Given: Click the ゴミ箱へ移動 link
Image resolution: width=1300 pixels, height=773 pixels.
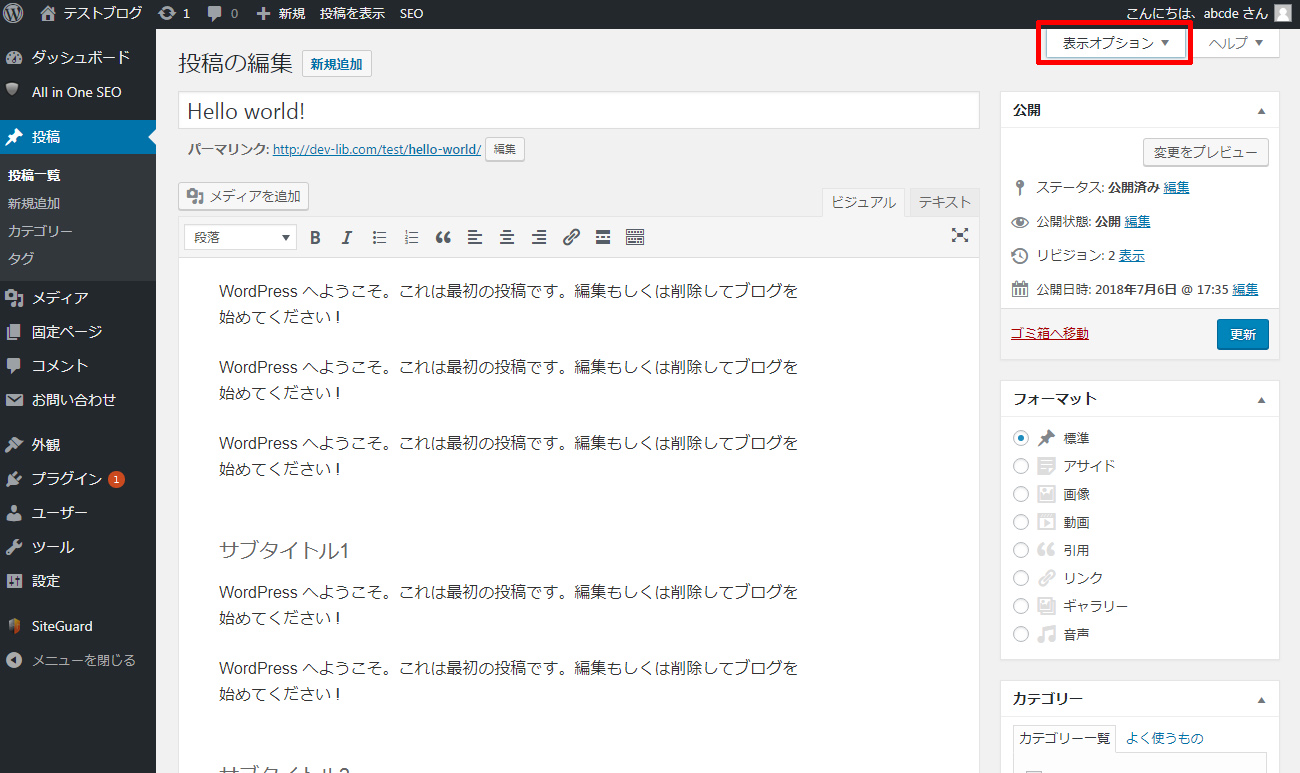Looking at the screenshot, I should coord(1050,333).
